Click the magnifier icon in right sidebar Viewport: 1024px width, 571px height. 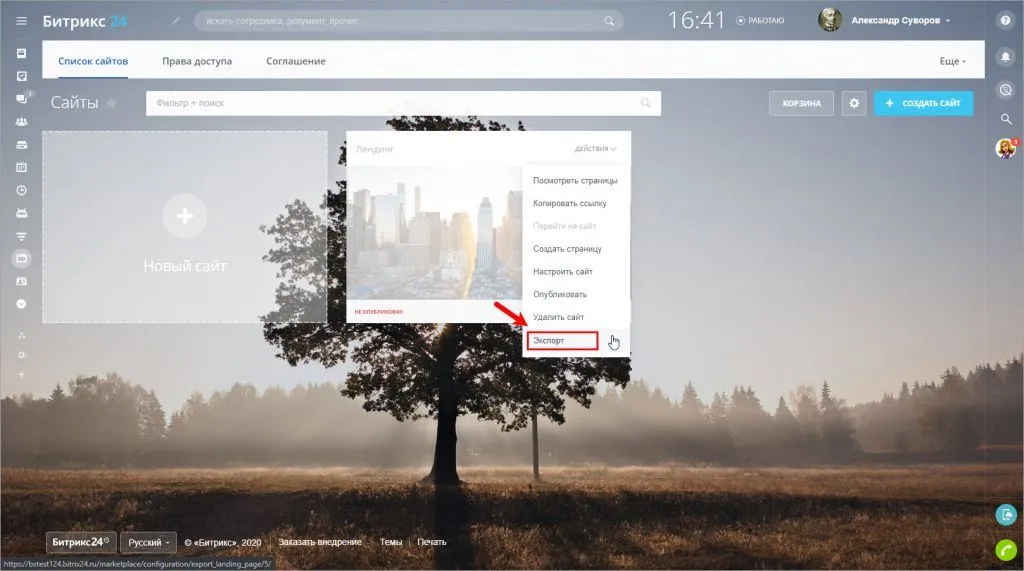coord(1005,119)
